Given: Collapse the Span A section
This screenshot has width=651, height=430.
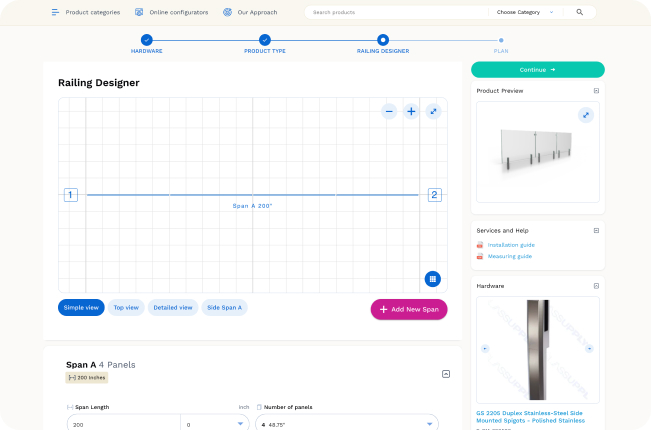Looking at the screenshot, I should click(x=446, y=374).
